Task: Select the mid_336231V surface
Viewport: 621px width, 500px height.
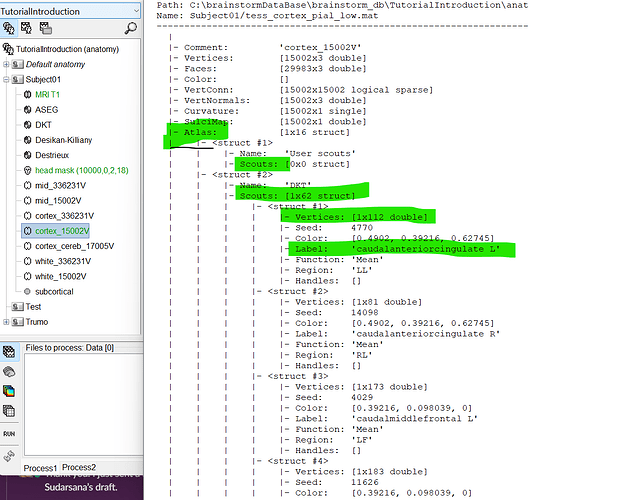Action: click(x=60, y=185)
